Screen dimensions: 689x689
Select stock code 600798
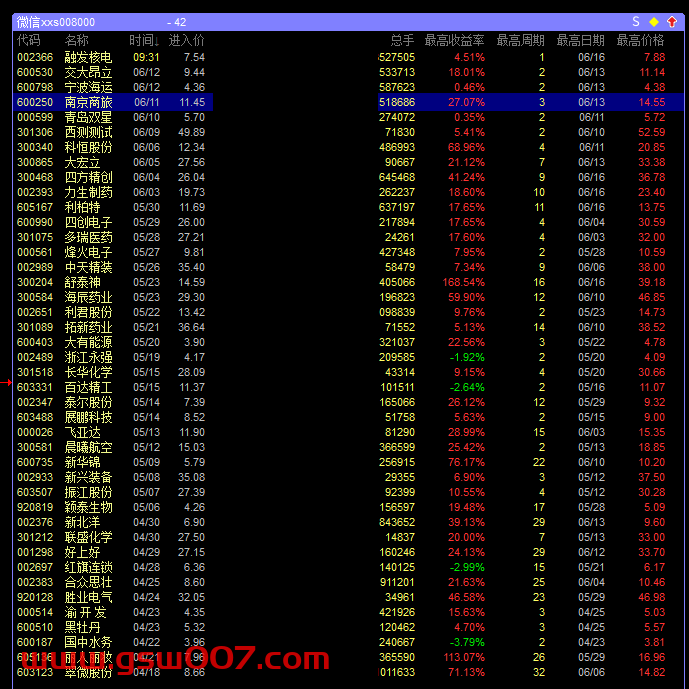coord(35,87)
